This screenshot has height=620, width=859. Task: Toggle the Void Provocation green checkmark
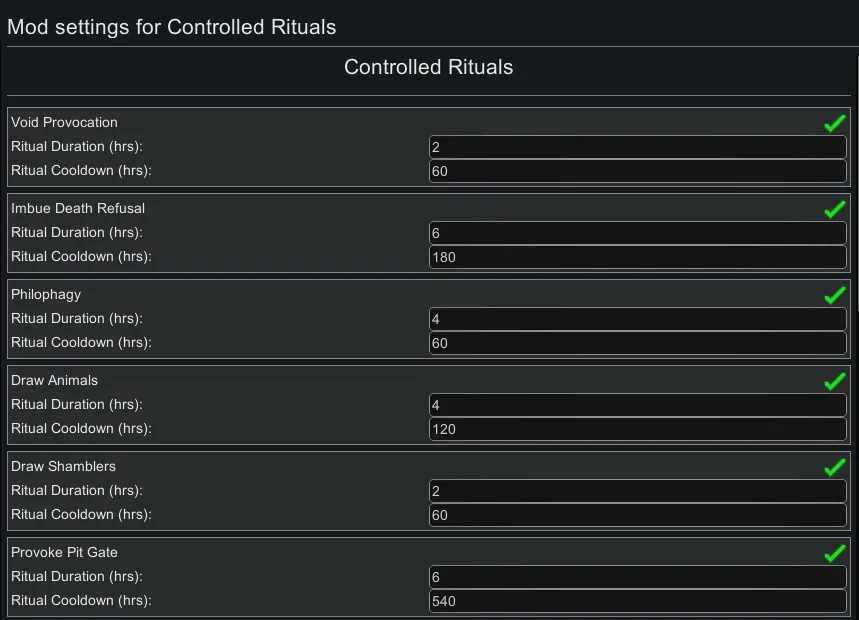[x=835, y=123]
